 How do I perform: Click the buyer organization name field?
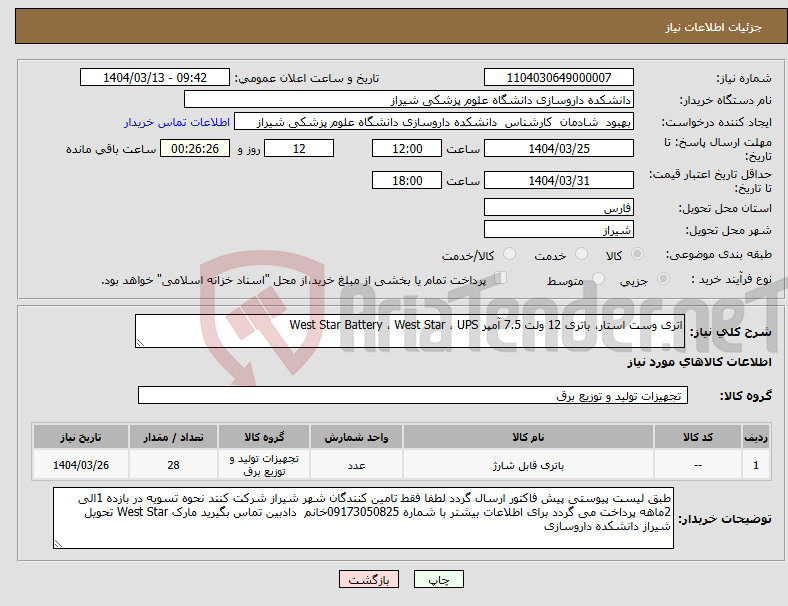[x=409, y=99]
